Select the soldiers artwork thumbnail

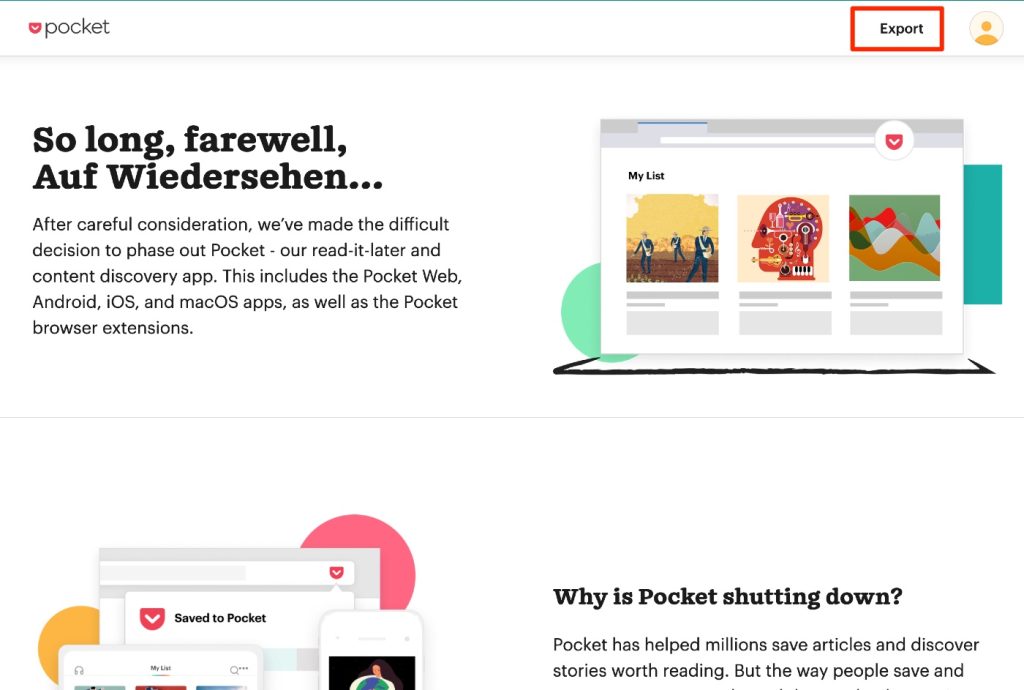coord(672,238)
